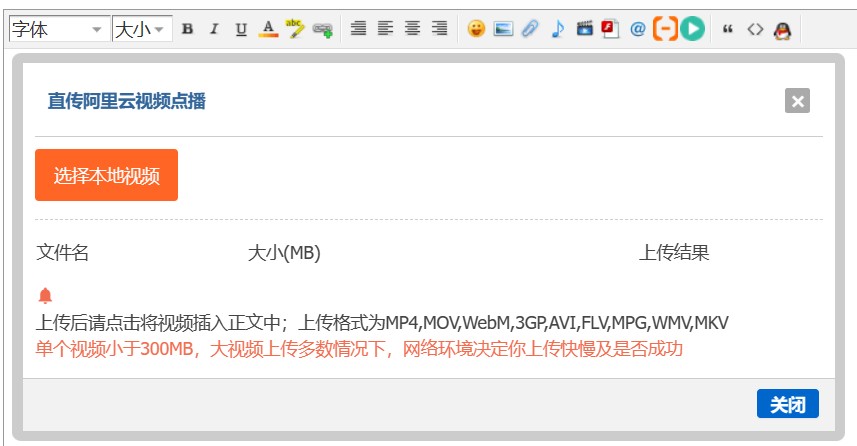Screen dimensions: 857x446
Task: Insert Flash with the red Flash icon
Action: tap(610, 29)
